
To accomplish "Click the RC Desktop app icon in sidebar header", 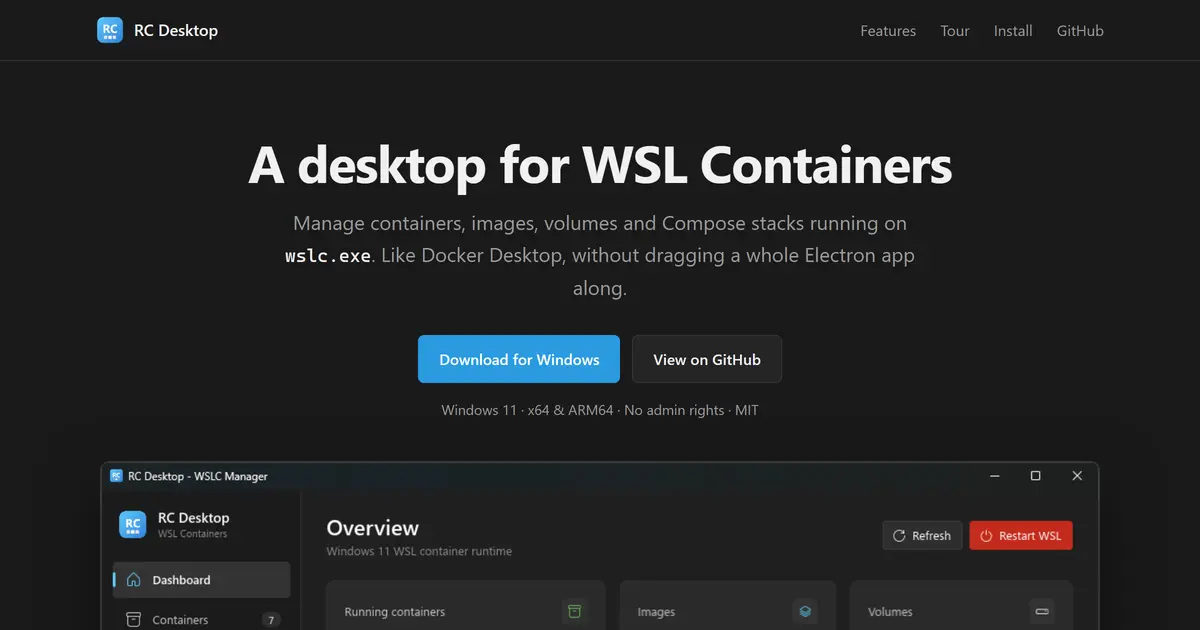I will [x=133, y=524].
